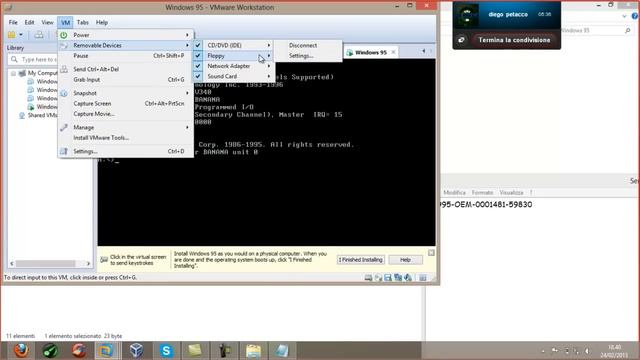Click the product key text 95-OEM-0001481-59830
This screenshot has width=640, height=360.
tap(486, 204)
